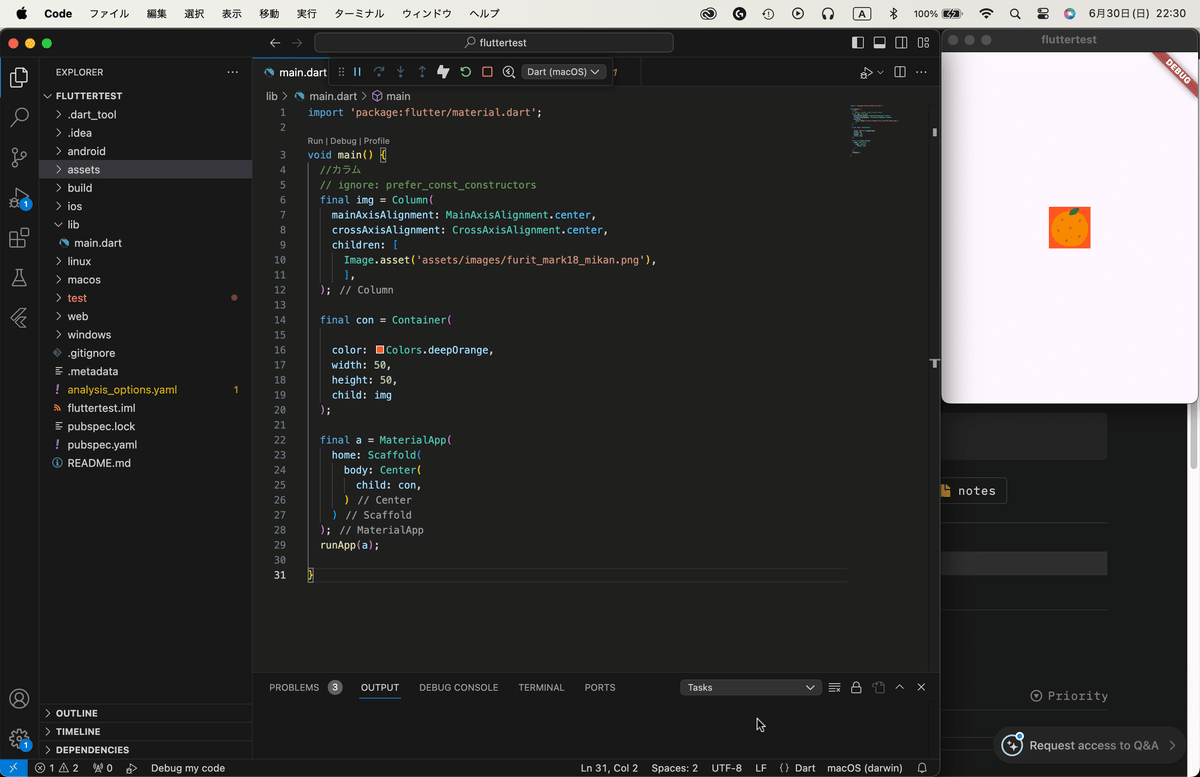Screen dimensions: 1200x777
Task: Click Step Out in debug toolbar
Action: click(x=422, y=72)
